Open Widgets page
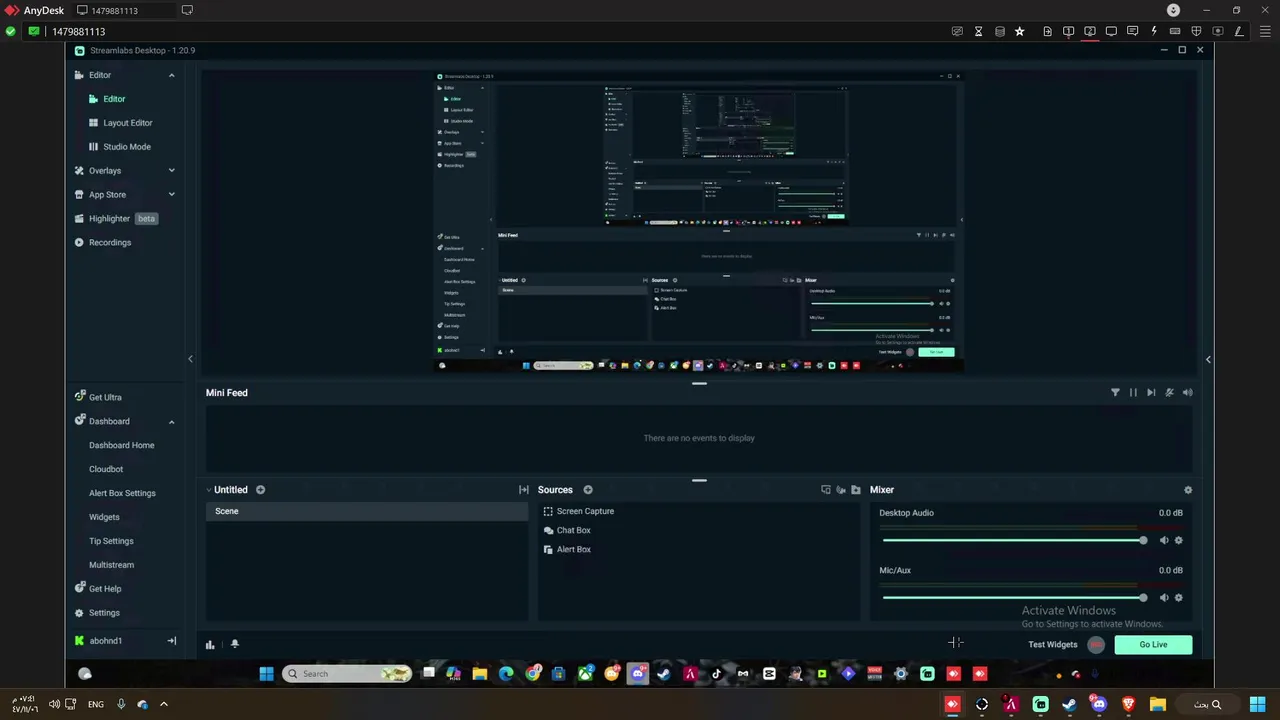Viewport: 1280px width, 720px height. pyautogui.click(x=104, y=517)
